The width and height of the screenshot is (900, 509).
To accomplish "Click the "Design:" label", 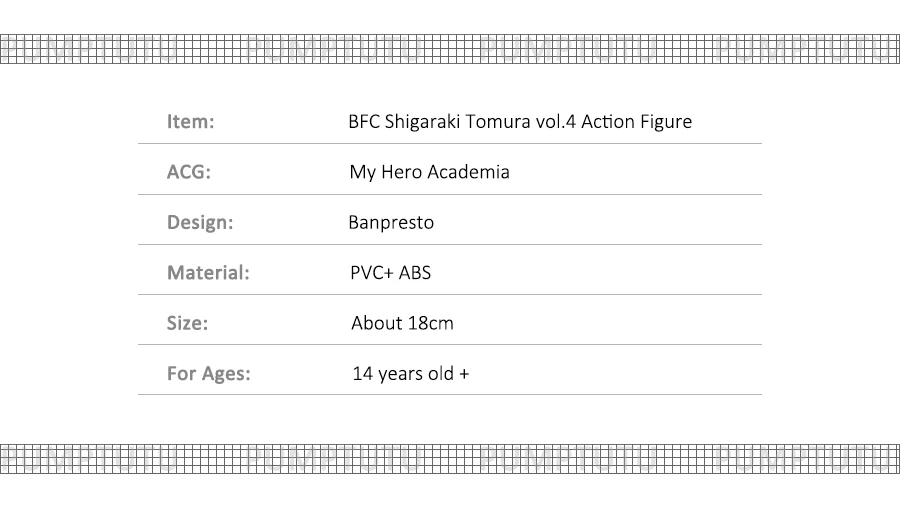I will point(200,222).
